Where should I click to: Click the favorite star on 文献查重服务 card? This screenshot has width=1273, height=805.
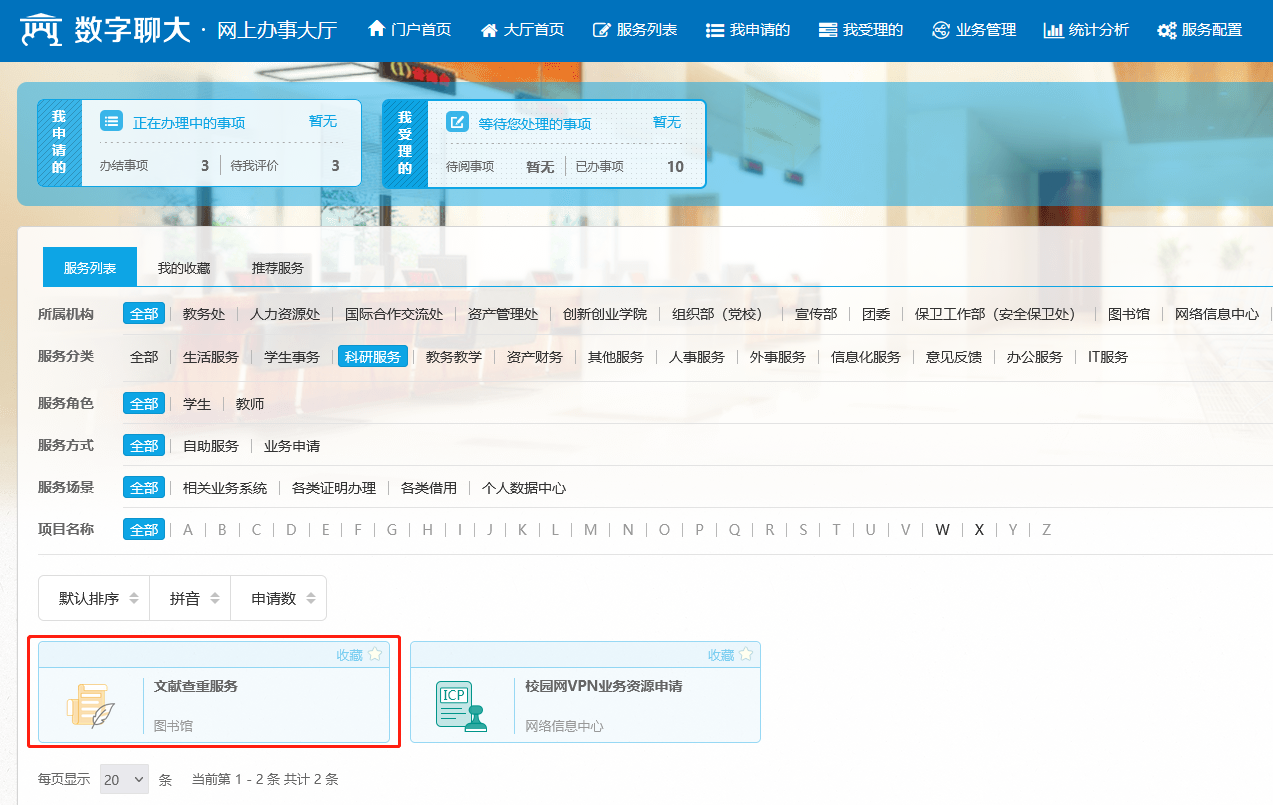point(375,655)
